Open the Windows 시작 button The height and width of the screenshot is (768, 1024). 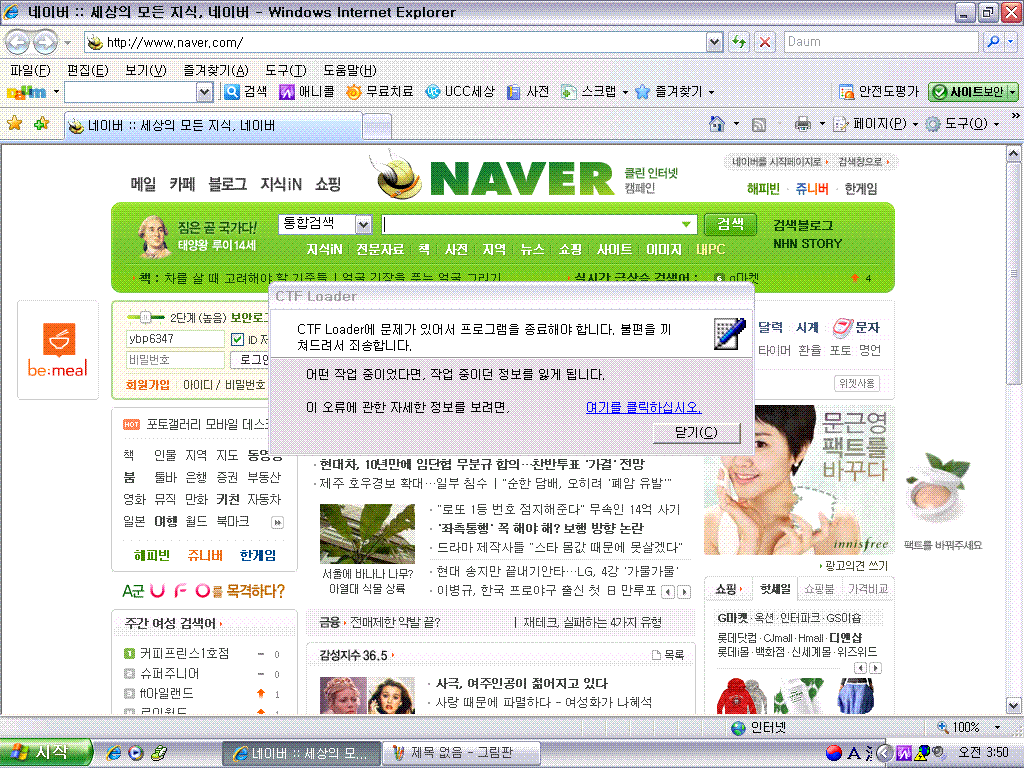pyautogui.click(x=45, y=753)
